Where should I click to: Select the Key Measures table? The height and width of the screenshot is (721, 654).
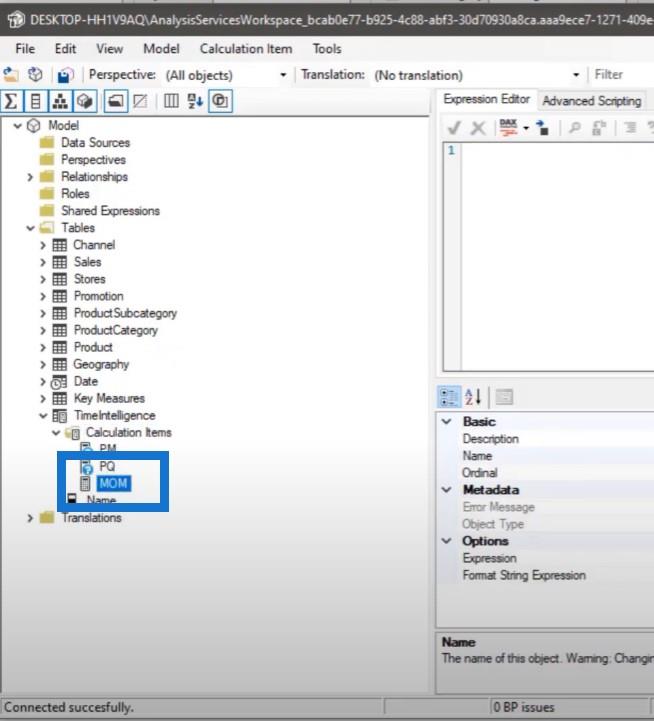109,398
